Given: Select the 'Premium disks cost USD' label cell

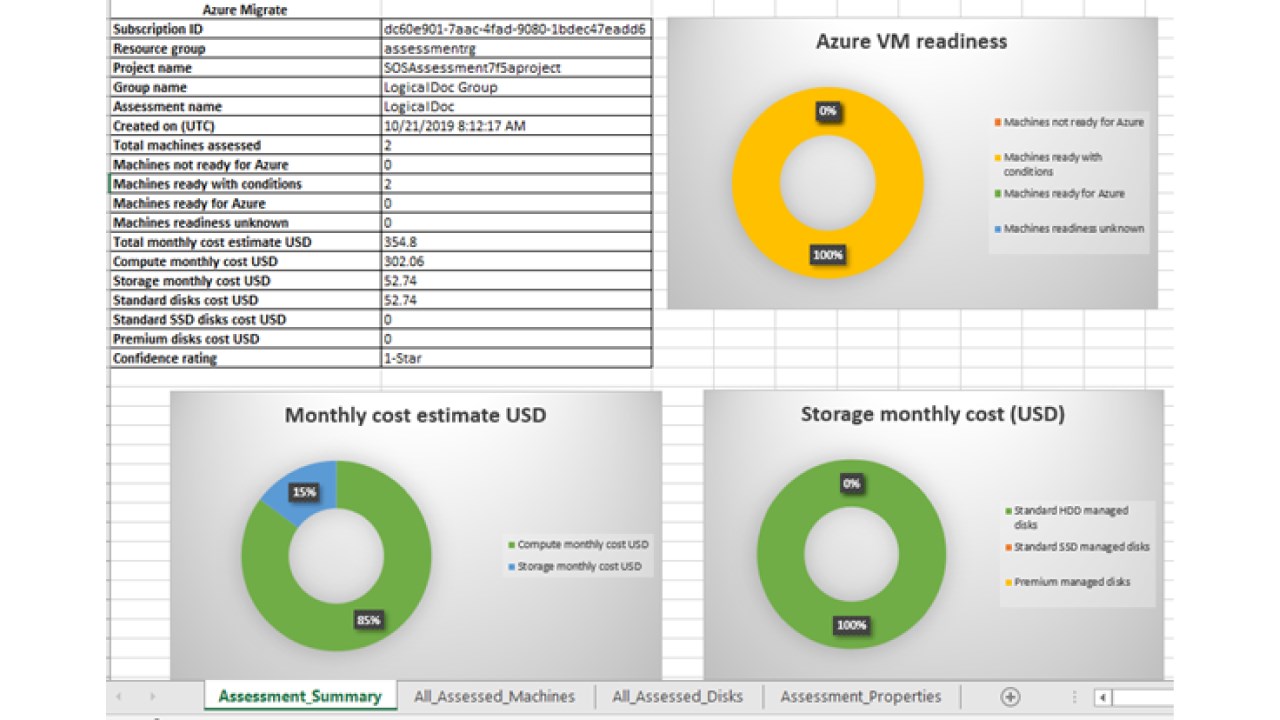Looking at the screenshot, I should pyautogui.click(x=244, y=339).
